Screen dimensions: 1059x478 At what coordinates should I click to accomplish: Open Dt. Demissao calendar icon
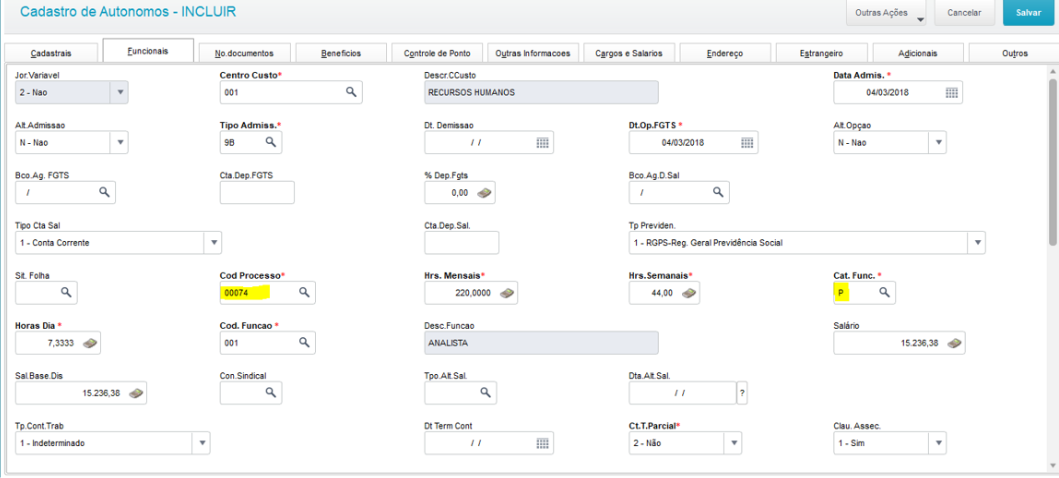point(543,142)
